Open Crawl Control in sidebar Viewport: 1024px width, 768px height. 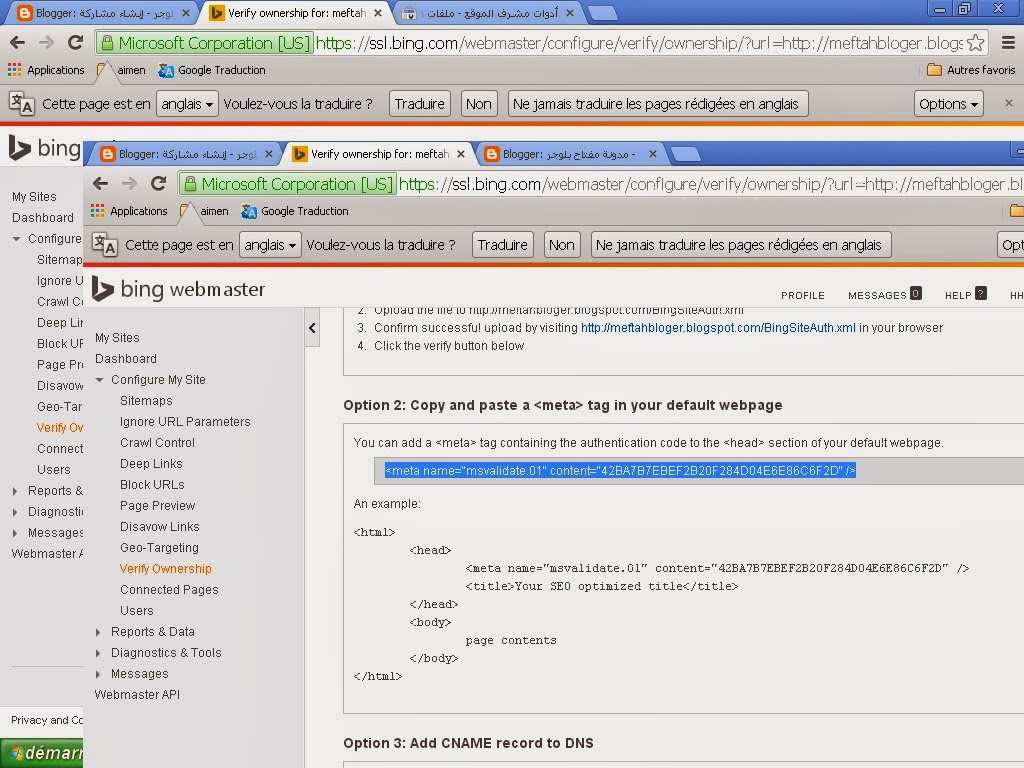point(157,443)
